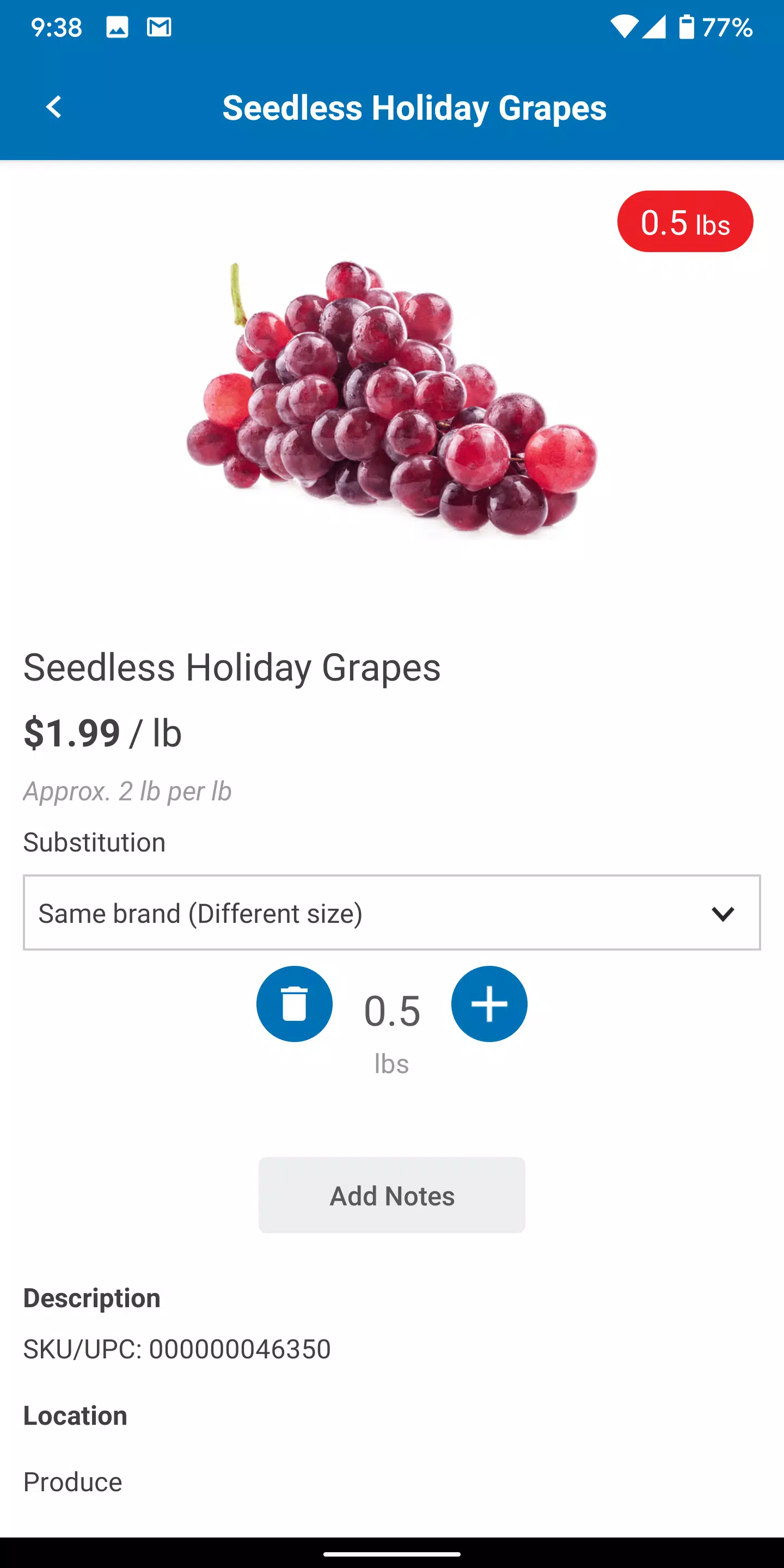The image size is (784, 1568).
Task: Tap the $1.99 / lb price
Action: (102, 733)
